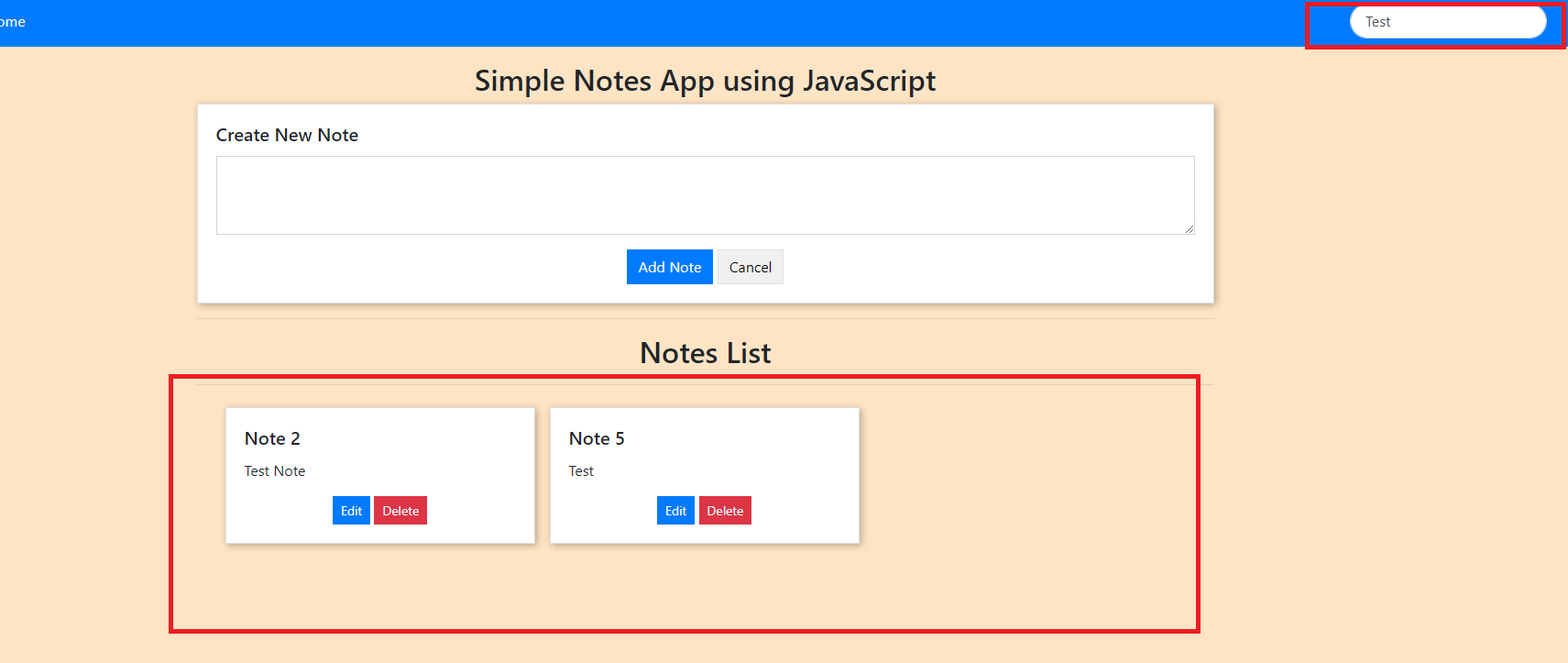Delete Note 5
The image size is (1568, 663).
tap(725, 511)
